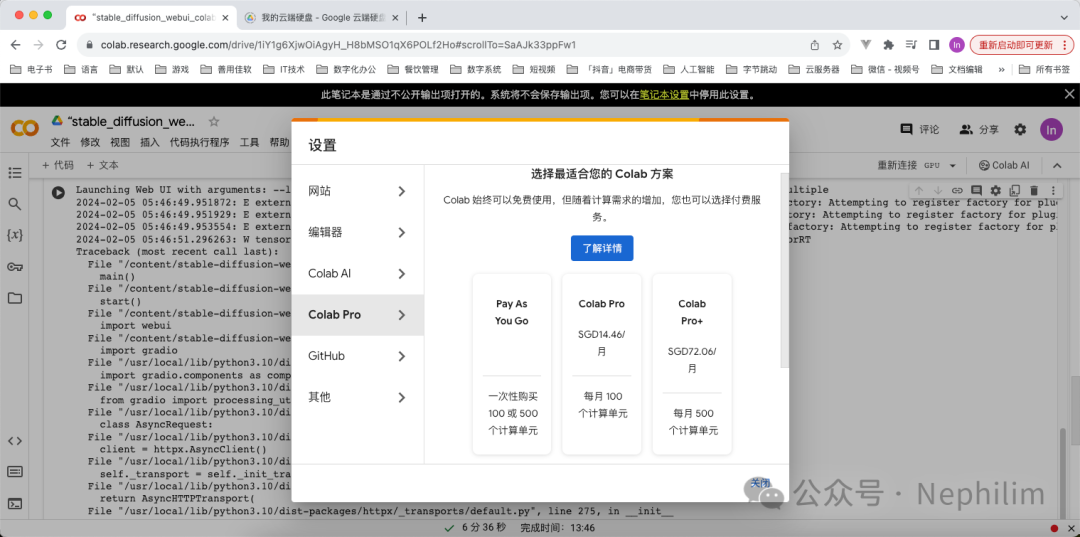Open the 评论 comments button

pyautogui.click(x=920, y=129)
